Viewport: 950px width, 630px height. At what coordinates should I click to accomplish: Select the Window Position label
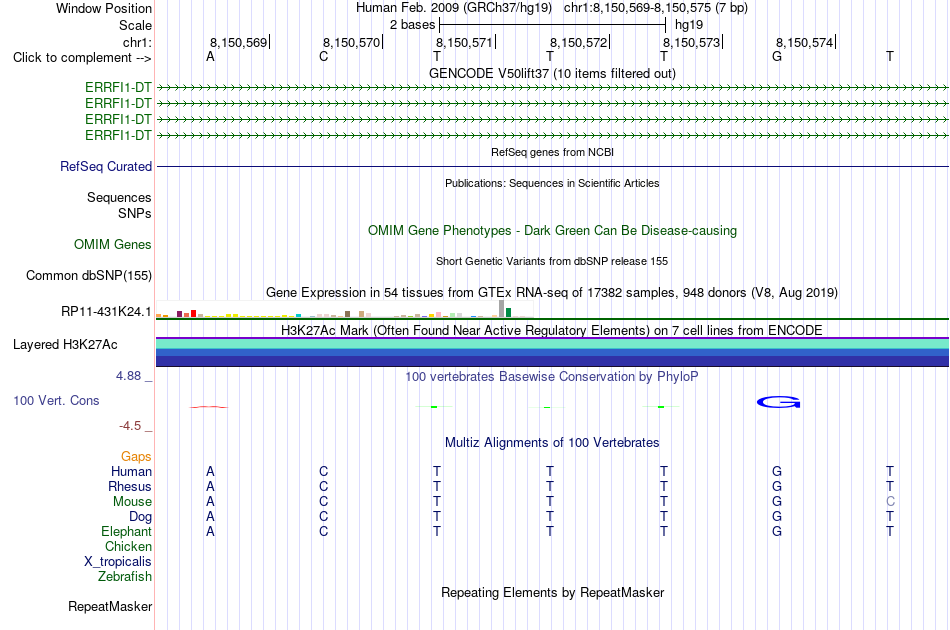click(x=104, y=8)
